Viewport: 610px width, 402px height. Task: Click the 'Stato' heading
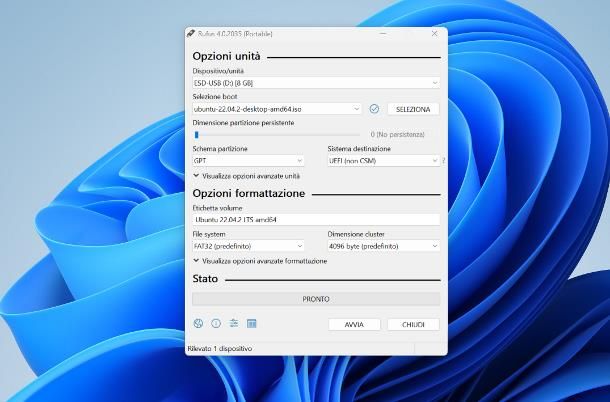205,279
